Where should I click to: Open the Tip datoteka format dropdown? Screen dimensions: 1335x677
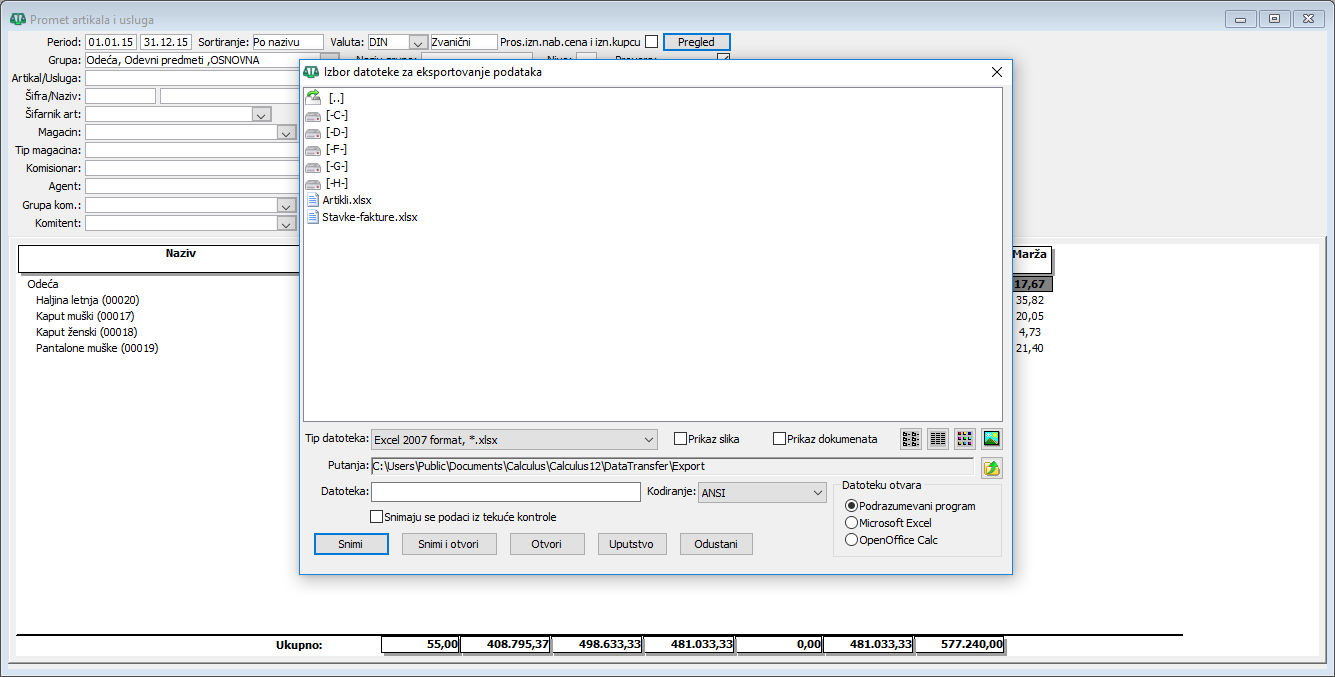tap(648, 439)
